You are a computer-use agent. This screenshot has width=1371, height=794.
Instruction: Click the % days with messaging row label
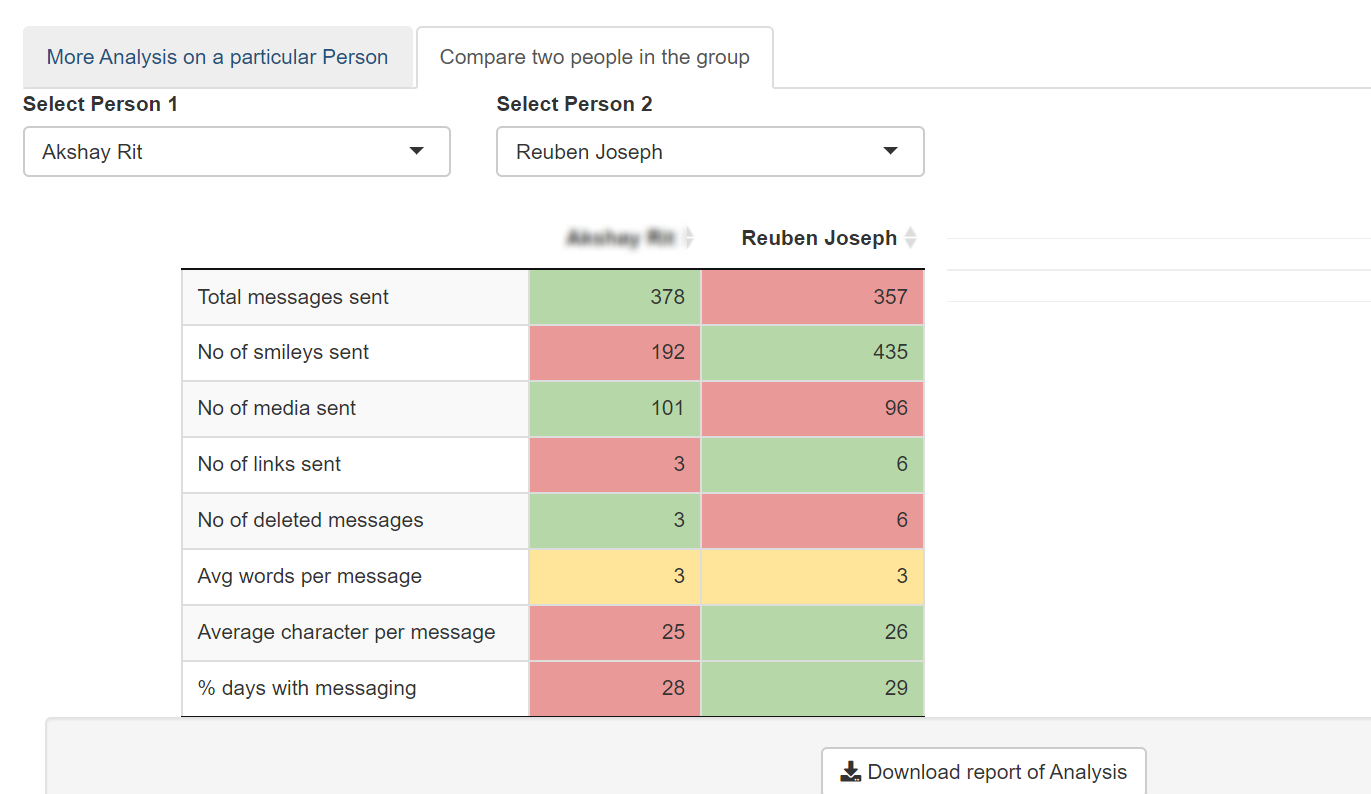[306, 688]
